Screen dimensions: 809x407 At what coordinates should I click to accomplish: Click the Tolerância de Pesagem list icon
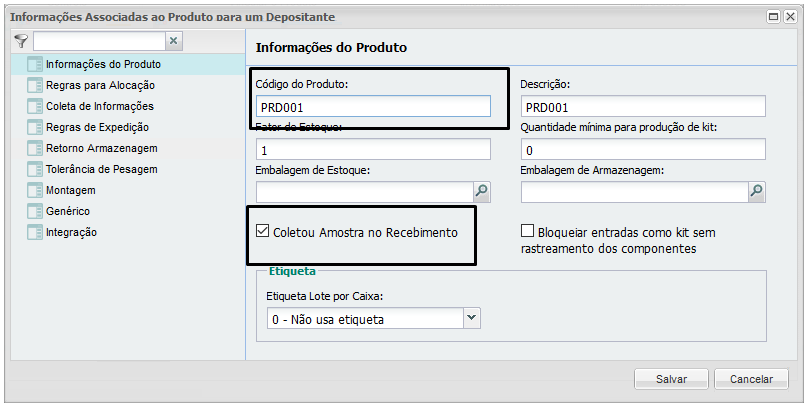34,170
